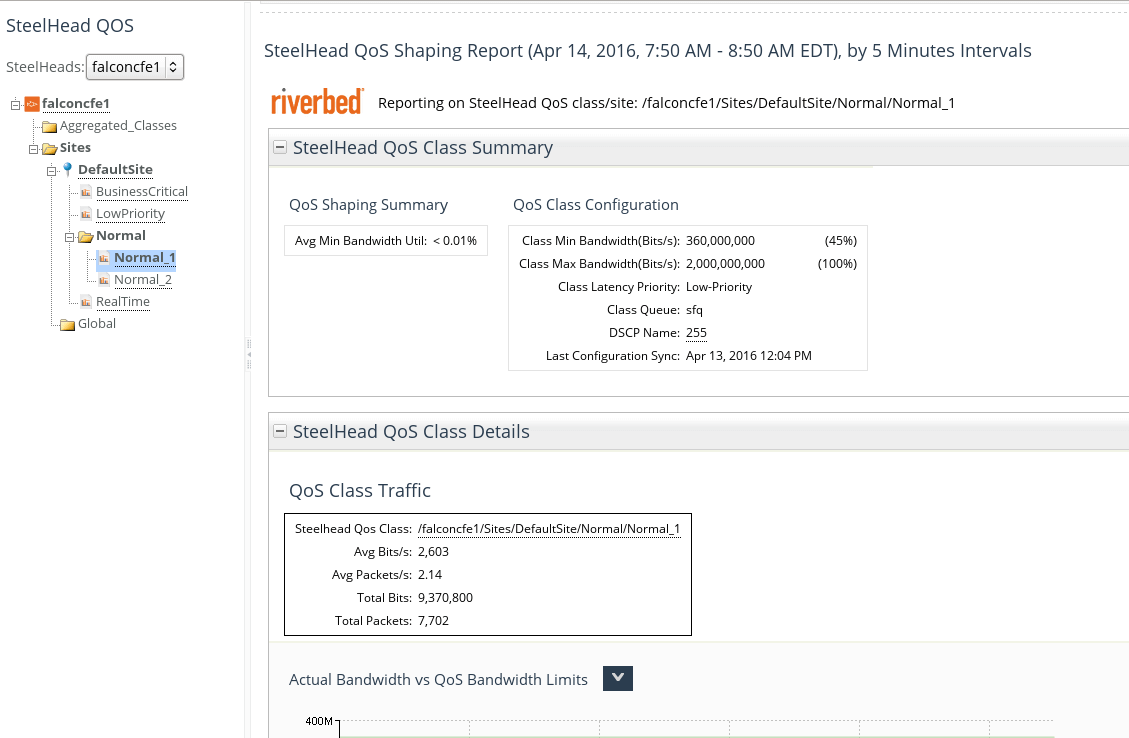Select the Normal folder label

(x=121, y=235)
